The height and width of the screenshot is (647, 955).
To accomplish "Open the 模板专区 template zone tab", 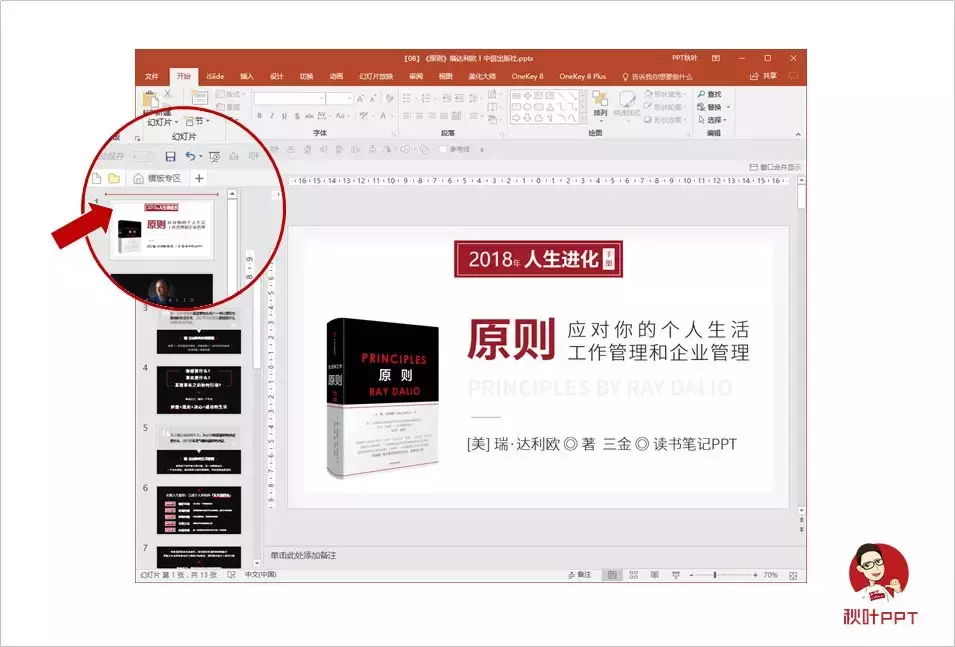I will click(158, 178).
